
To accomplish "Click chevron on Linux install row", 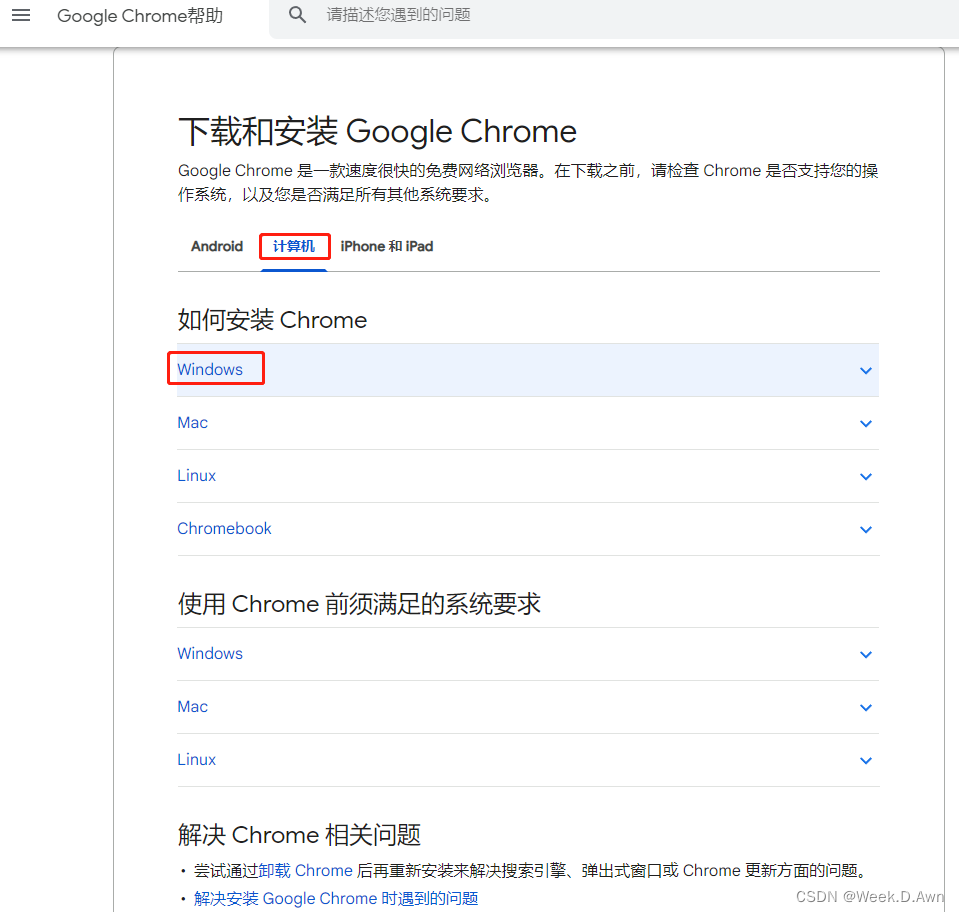I will (x=865, y=477).
